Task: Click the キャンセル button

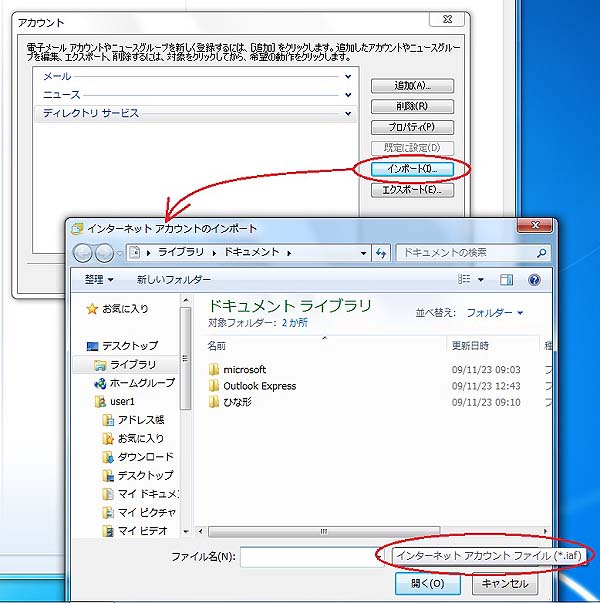Action: pos(503,582)
